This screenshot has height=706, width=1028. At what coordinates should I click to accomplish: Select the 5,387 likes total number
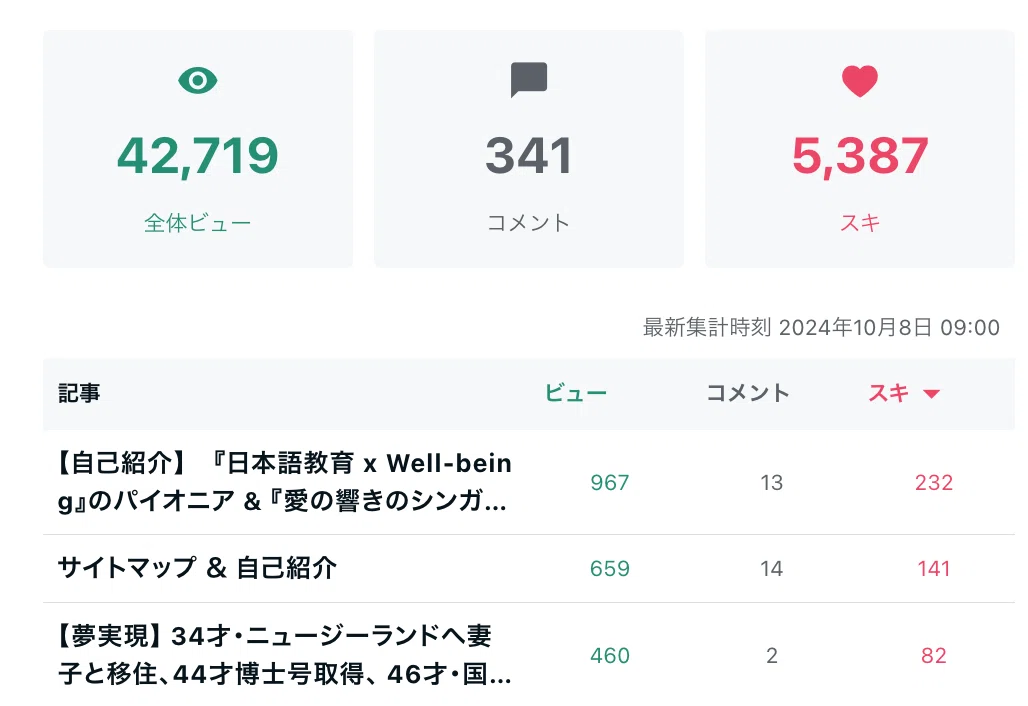860,156
